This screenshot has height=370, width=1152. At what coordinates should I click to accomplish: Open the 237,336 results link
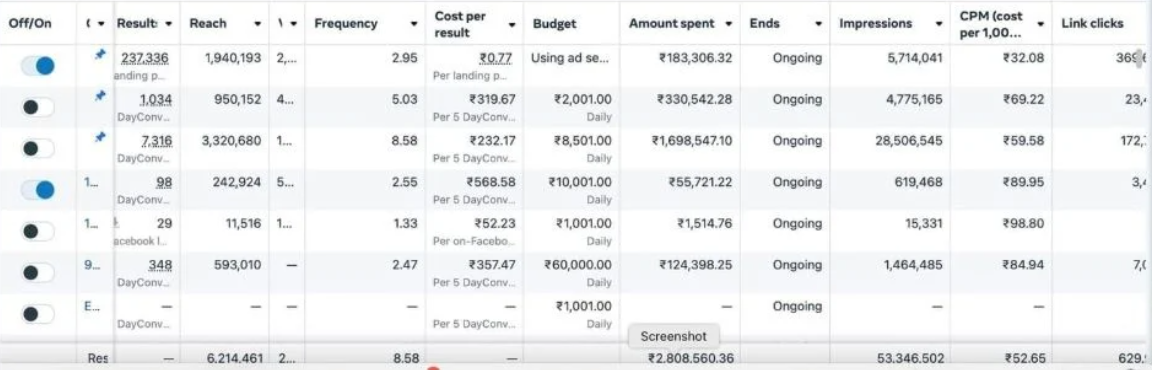click(142, 58)
